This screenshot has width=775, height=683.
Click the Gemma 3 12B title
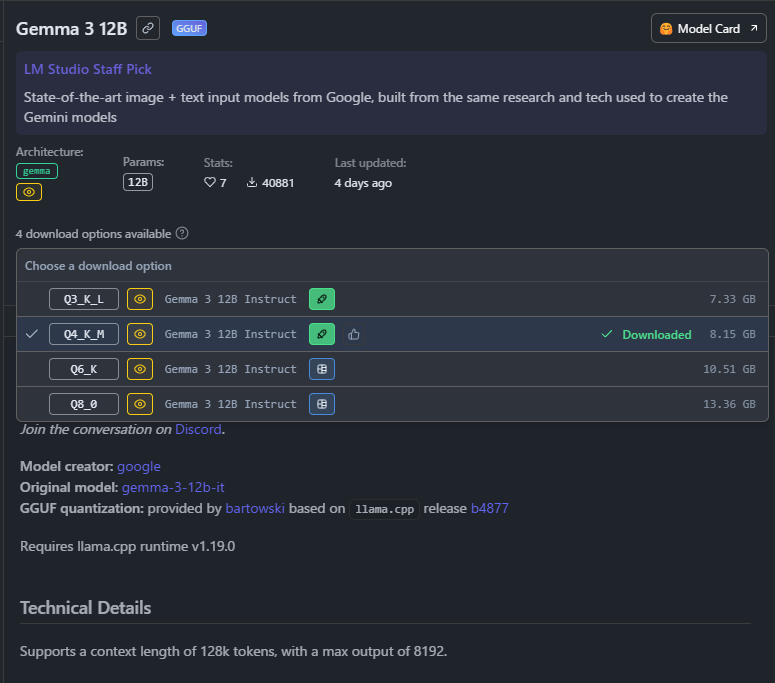[x=72, y=29]
